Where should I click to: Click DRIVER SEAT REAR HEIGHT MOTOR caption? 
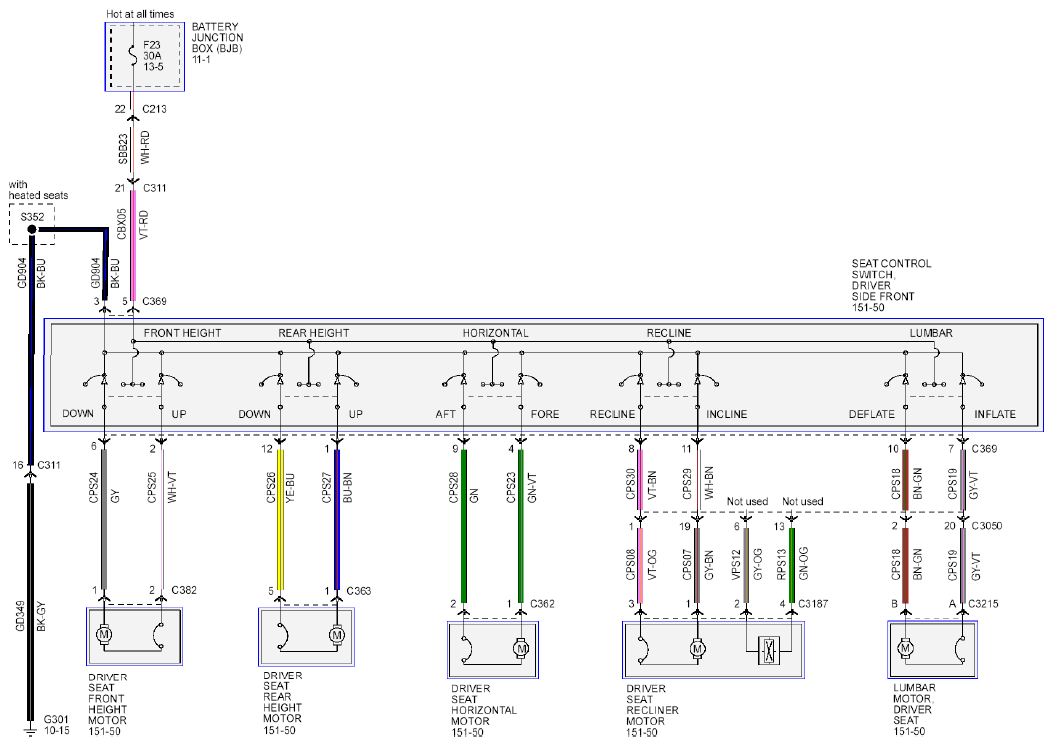[x=283, y=702]
